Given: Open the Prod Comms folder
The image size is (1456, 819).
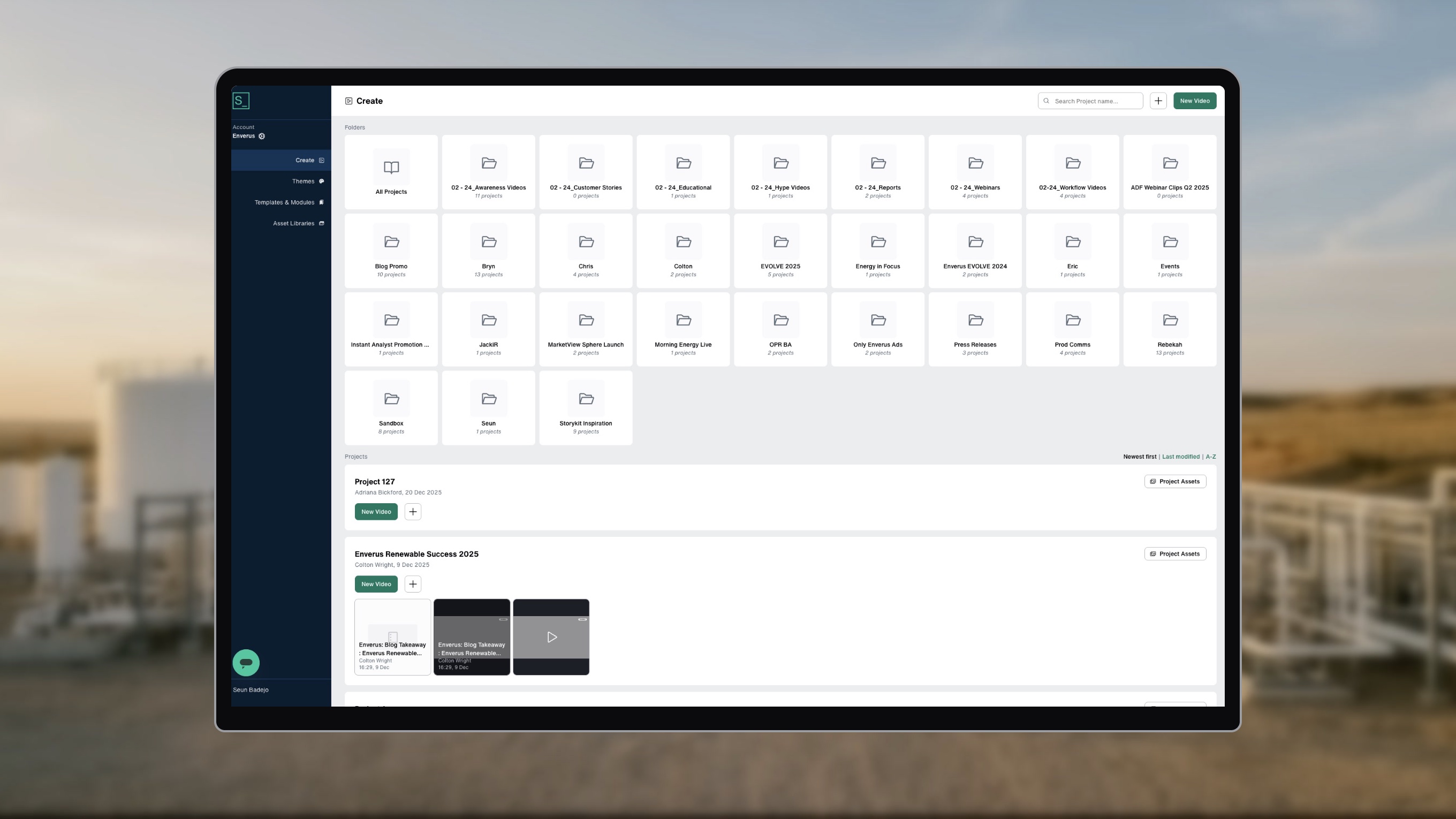Looking at the screenshot, I should 1072,329.
